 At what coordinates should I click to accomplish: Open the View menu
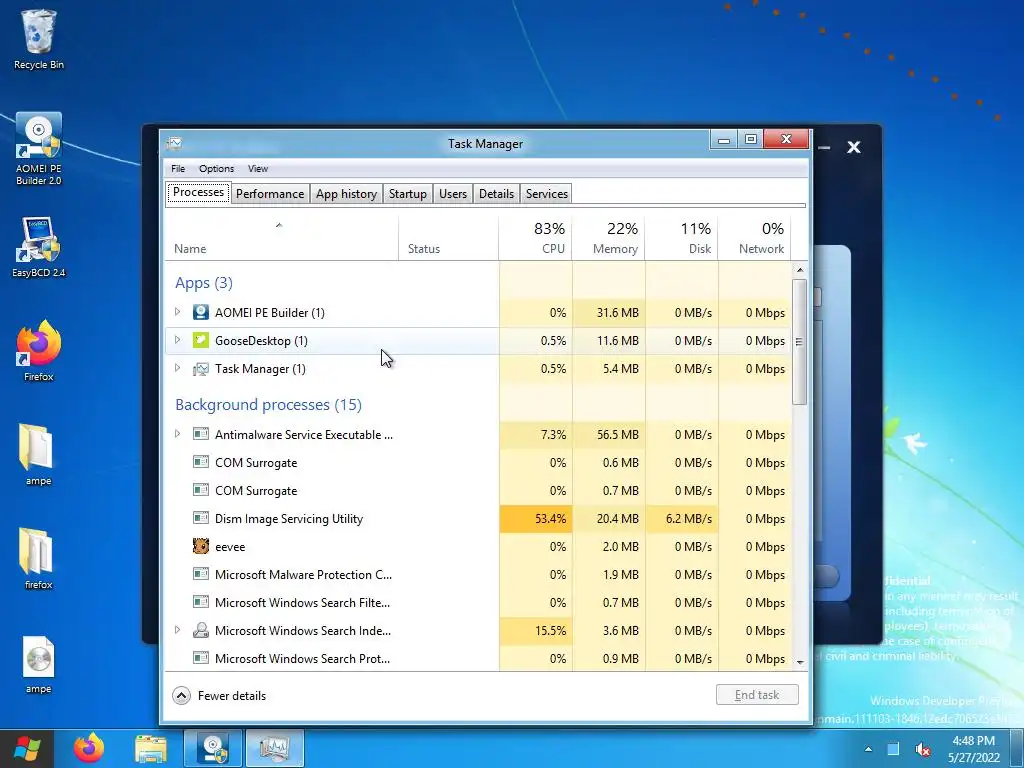point(258,168)
